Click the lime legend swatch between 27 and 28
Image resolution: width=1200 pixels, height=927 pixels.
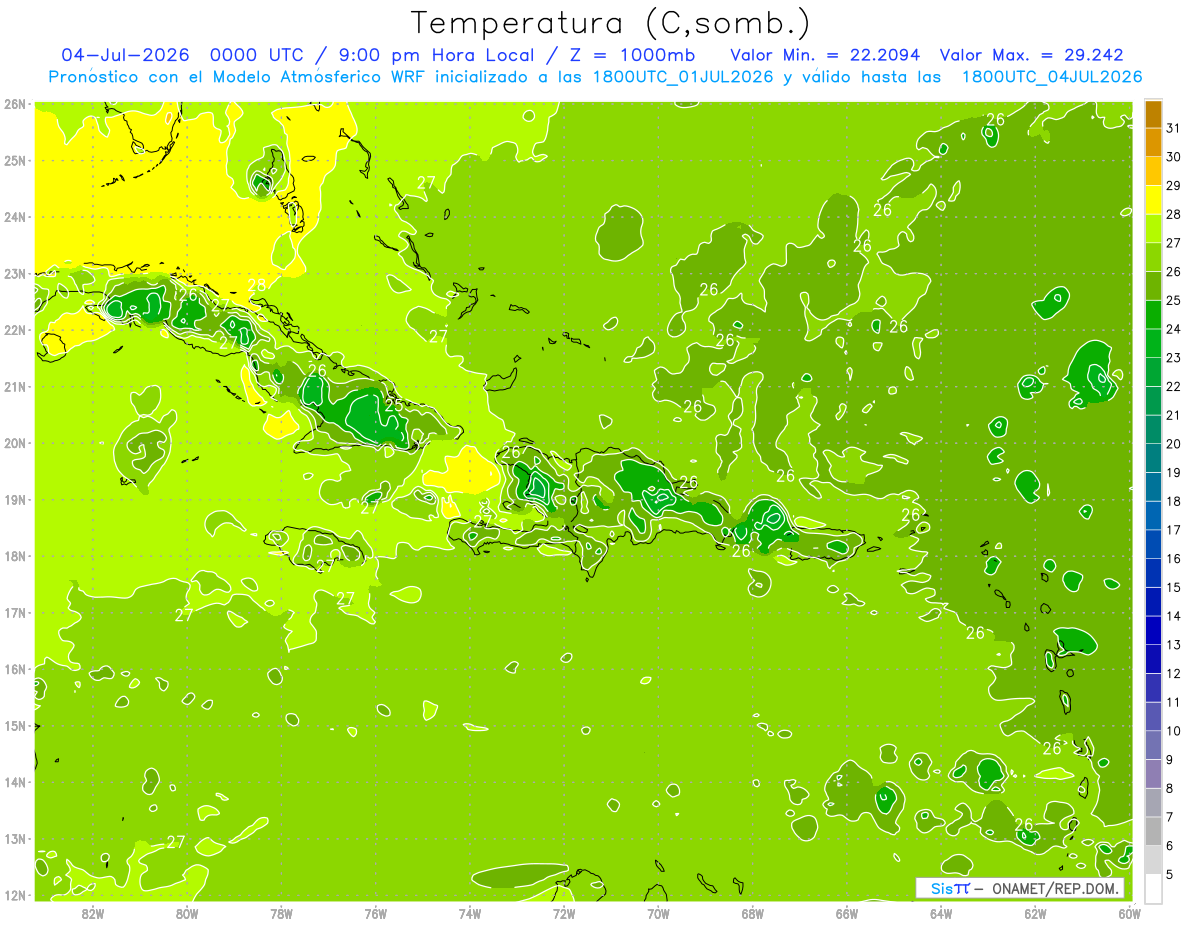1153,228
